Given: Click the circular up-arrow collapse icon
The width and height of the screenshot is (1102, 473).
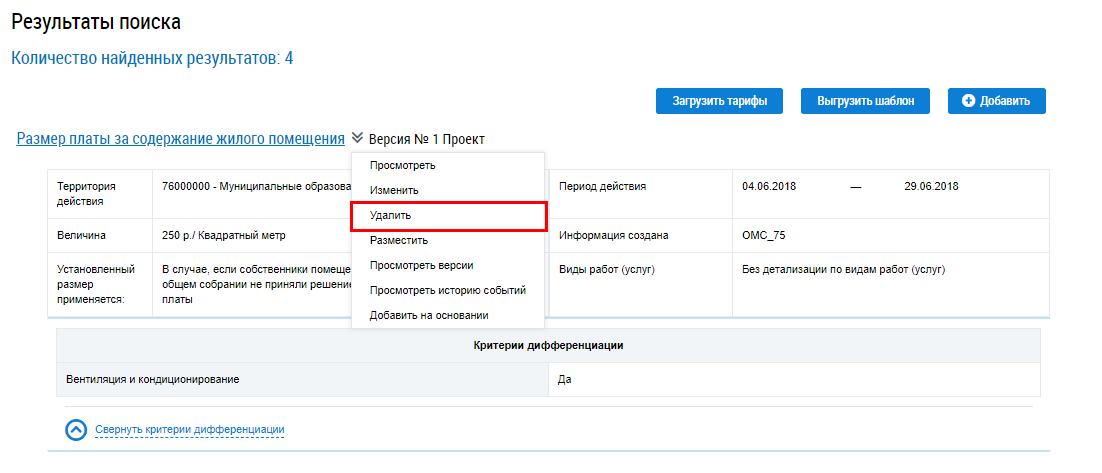Looking at the screenshot, I should [x=76, y=430].
